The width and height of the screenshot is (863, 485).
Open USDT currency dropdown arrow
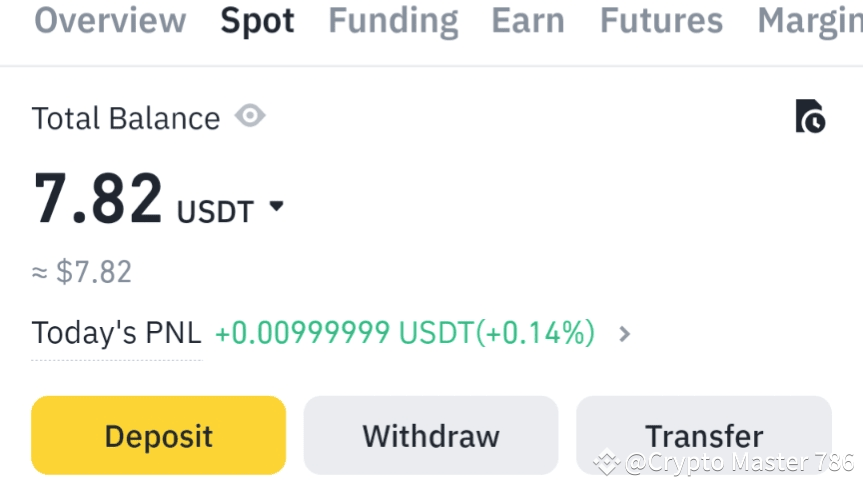[x=276, y=206]
